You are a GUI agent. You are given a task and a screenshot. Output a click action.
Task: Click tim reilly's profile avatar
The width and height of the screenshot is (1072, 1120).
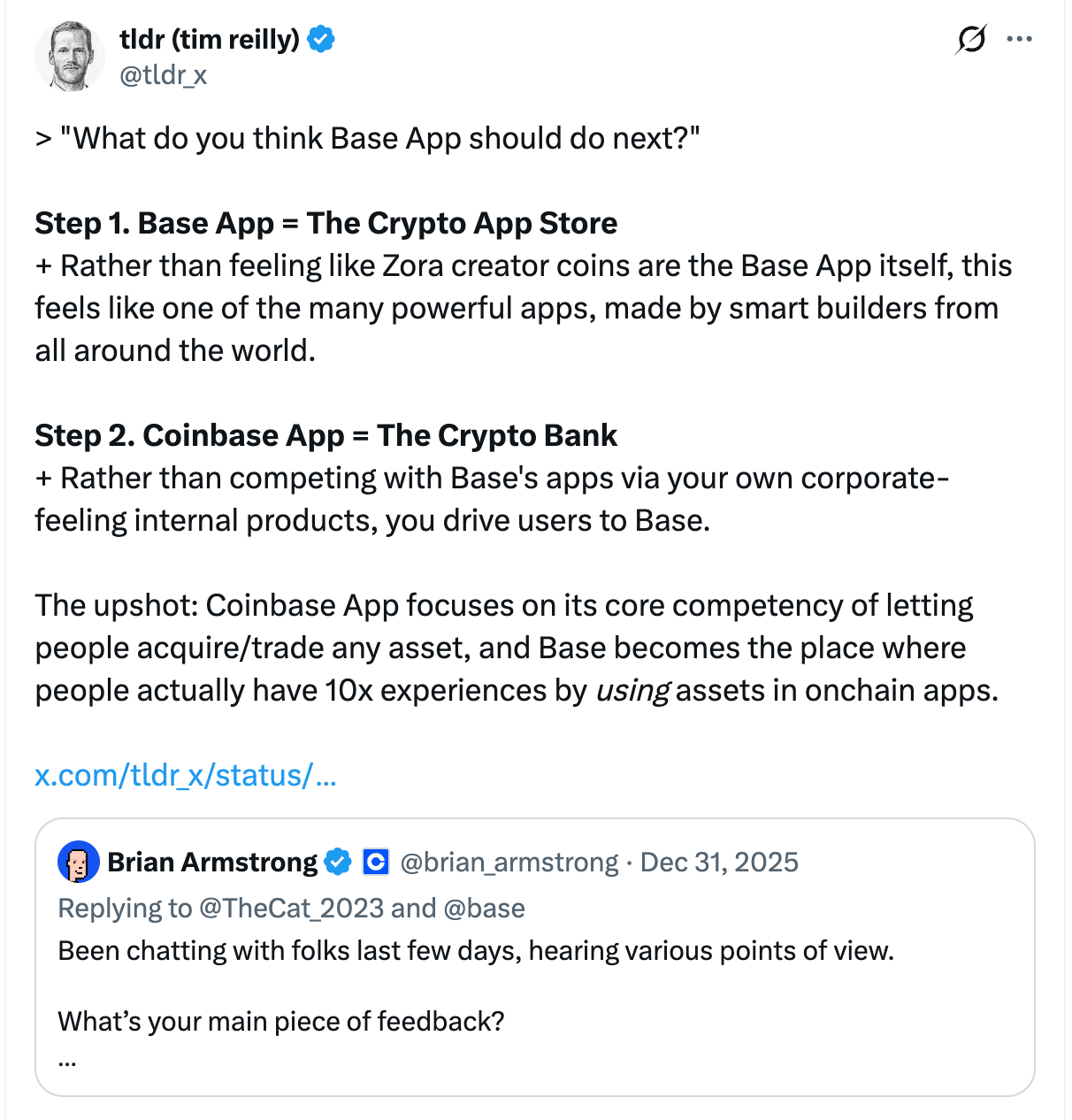tap(70, 57)
